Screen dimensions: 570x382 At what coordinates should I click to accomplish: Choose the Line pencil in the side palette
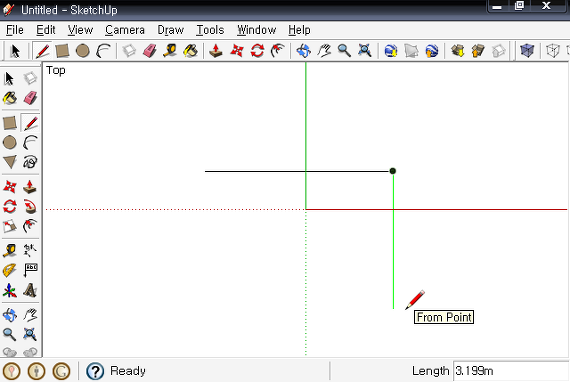pyautogui.click(x=30, y=123)
